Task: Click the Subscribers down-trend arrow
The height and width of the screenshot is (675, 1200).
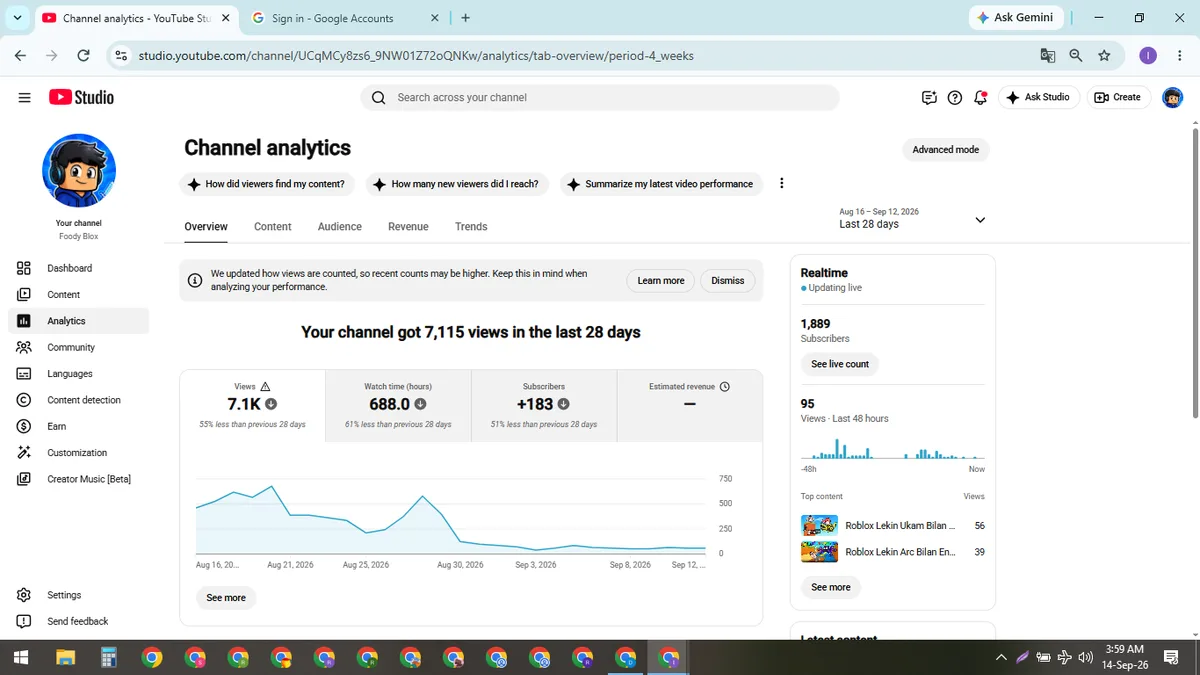Action: 564,404
